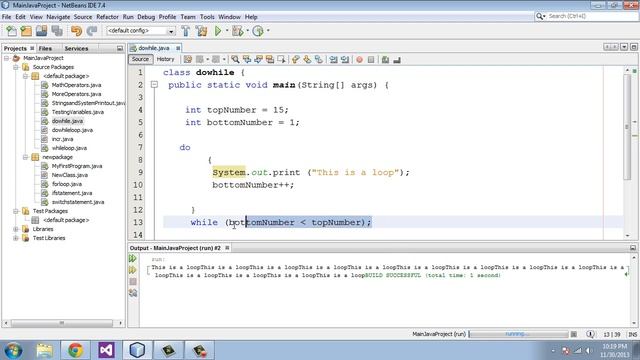Click the Build Project hammer icon
640x360 pixels.
(186, 31)
